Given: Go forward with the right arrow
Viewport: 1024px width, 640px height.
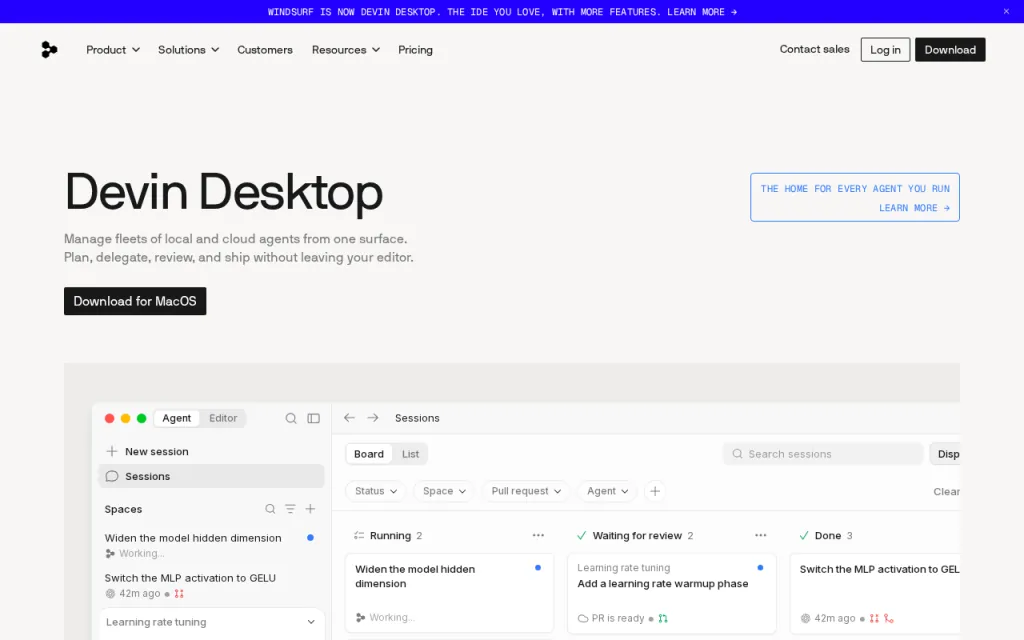Looking at the screenshot, I should pos(373,418).
